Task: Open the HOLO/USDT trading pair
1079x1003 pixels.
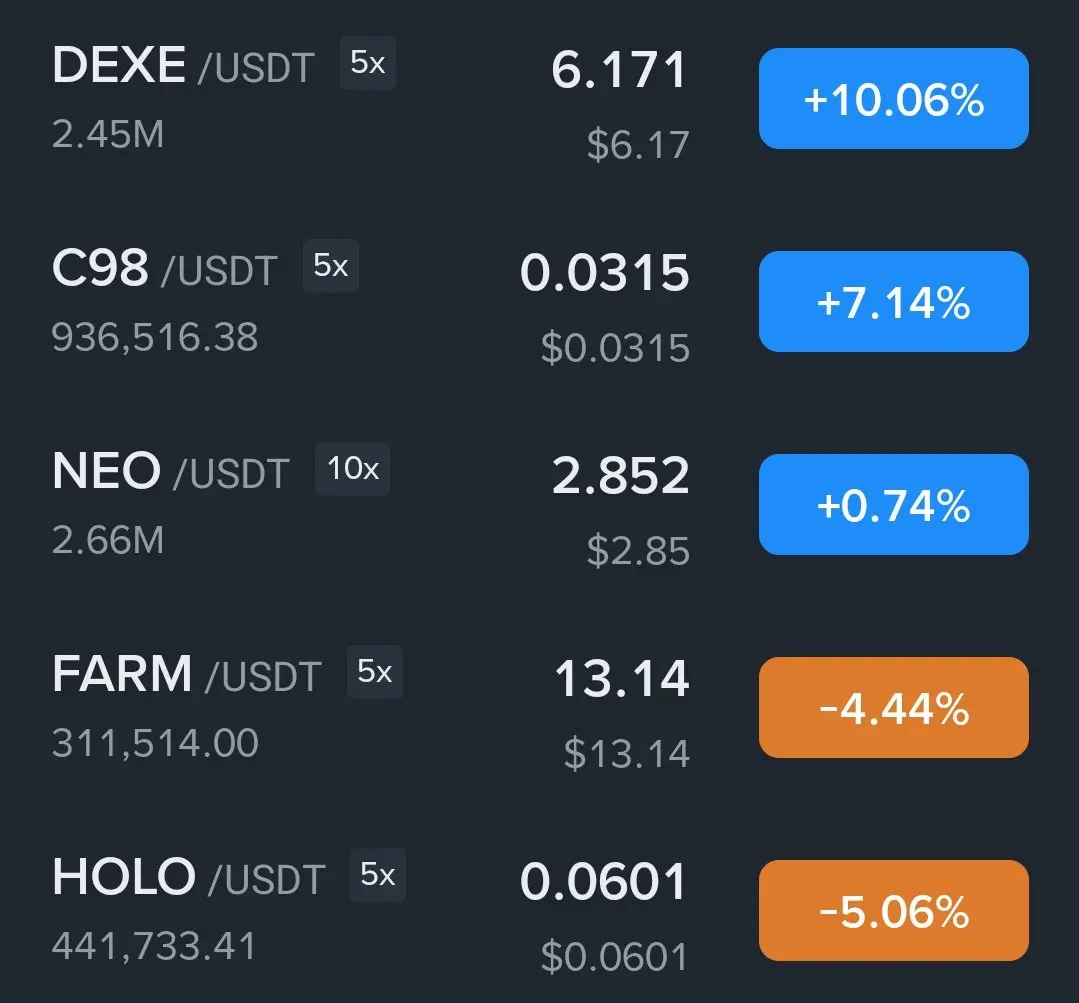Action: click(x=188, y=878)
